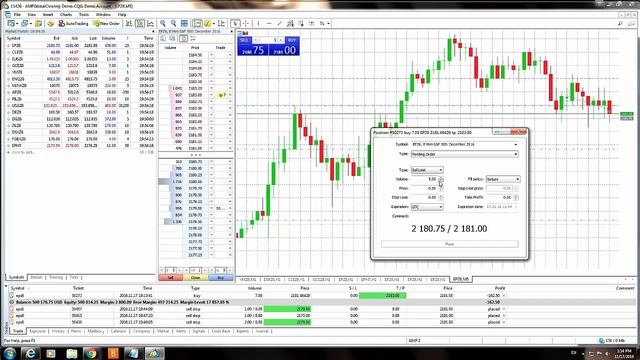Select the trendline drawing tool

(279, 24)
